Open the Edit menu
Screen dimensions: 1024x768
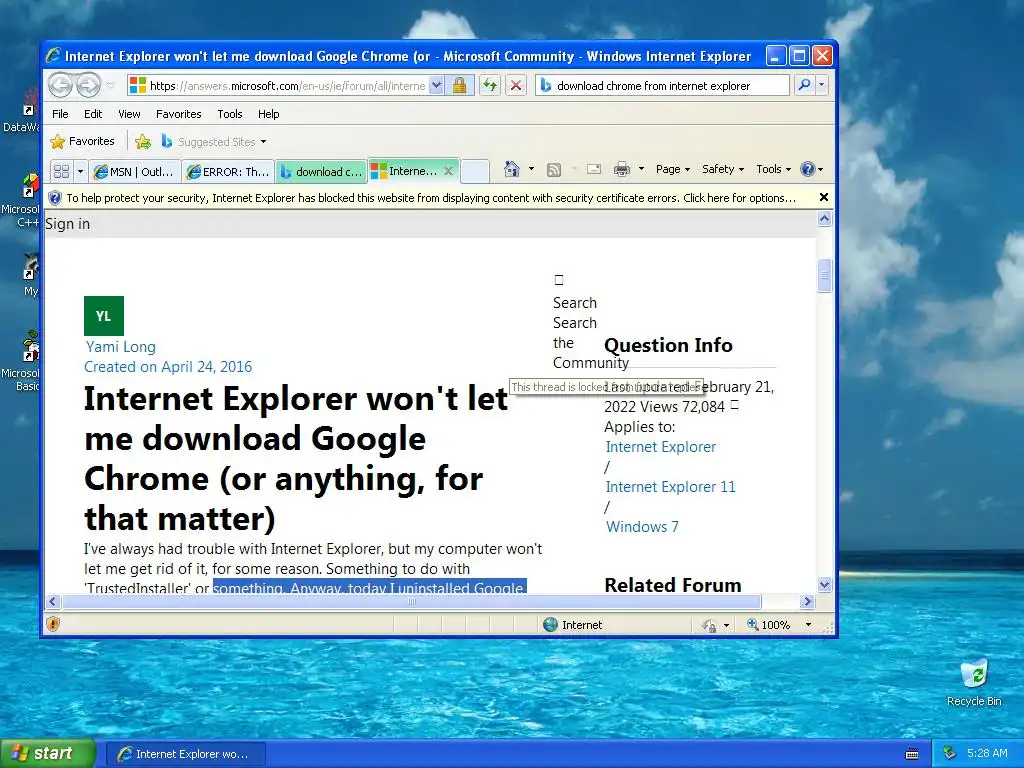[x=93, y=114]
